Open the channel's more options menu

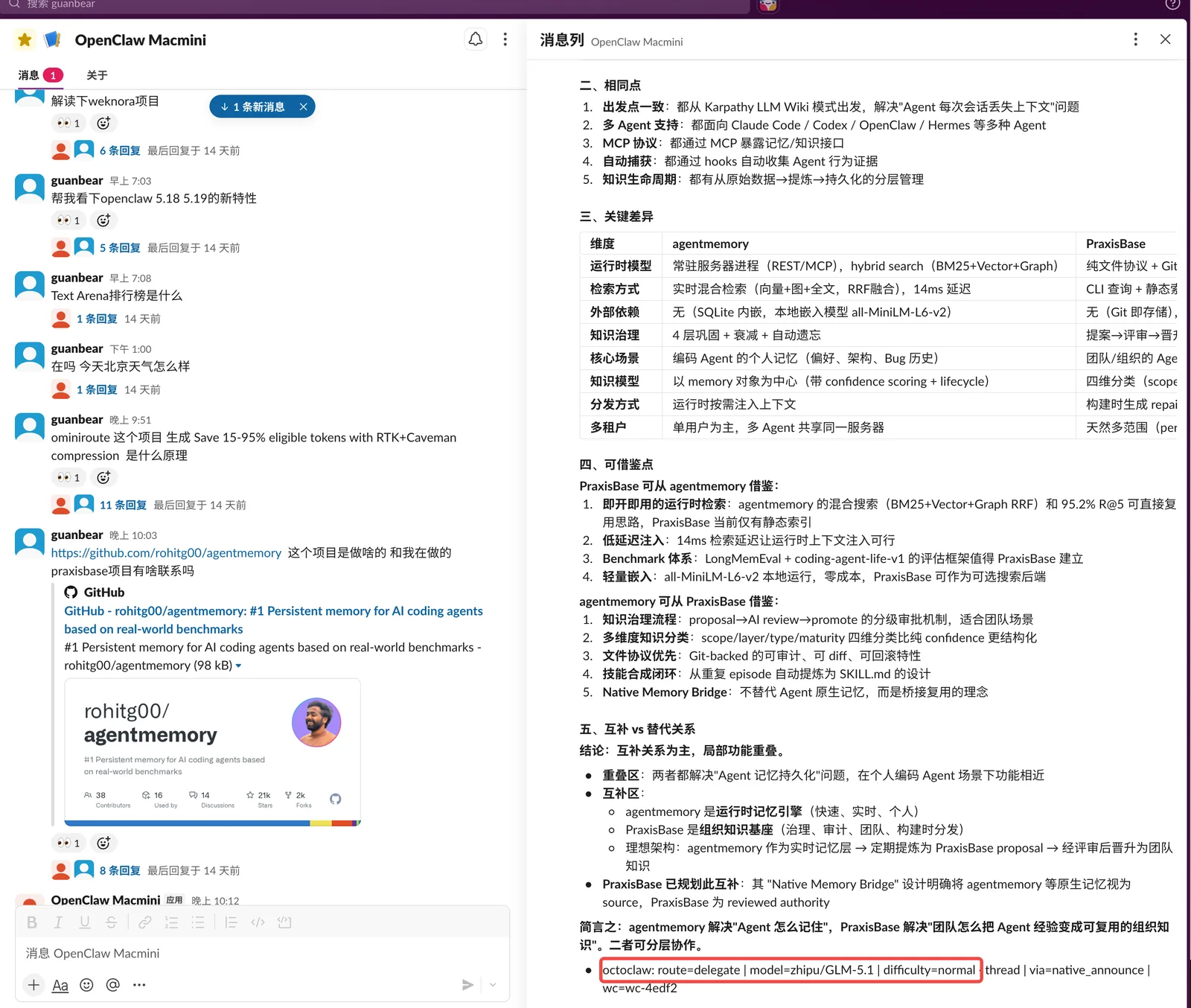pos(505,39)
